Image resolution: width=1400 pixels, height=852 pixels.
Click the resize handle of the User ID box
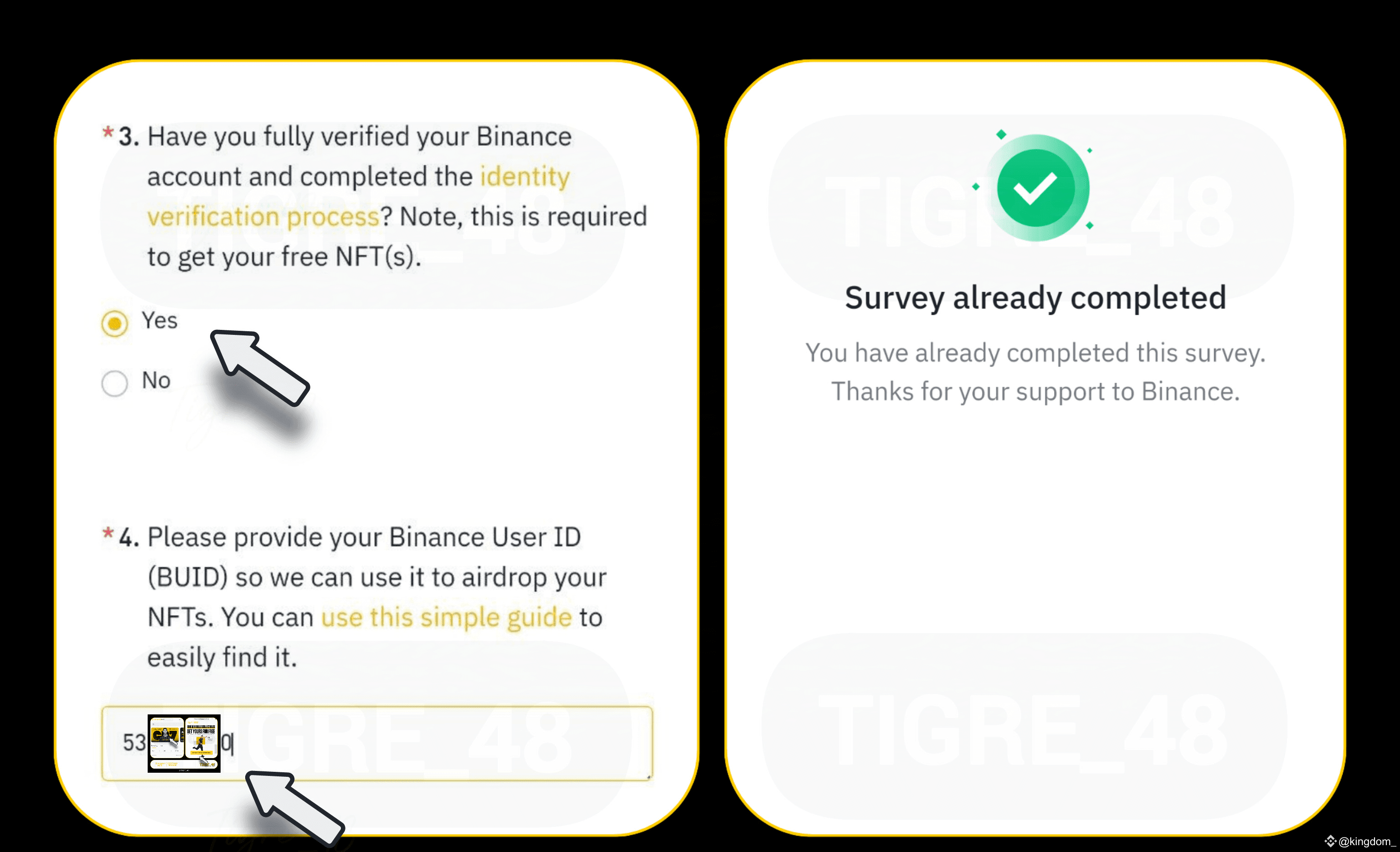649,776
